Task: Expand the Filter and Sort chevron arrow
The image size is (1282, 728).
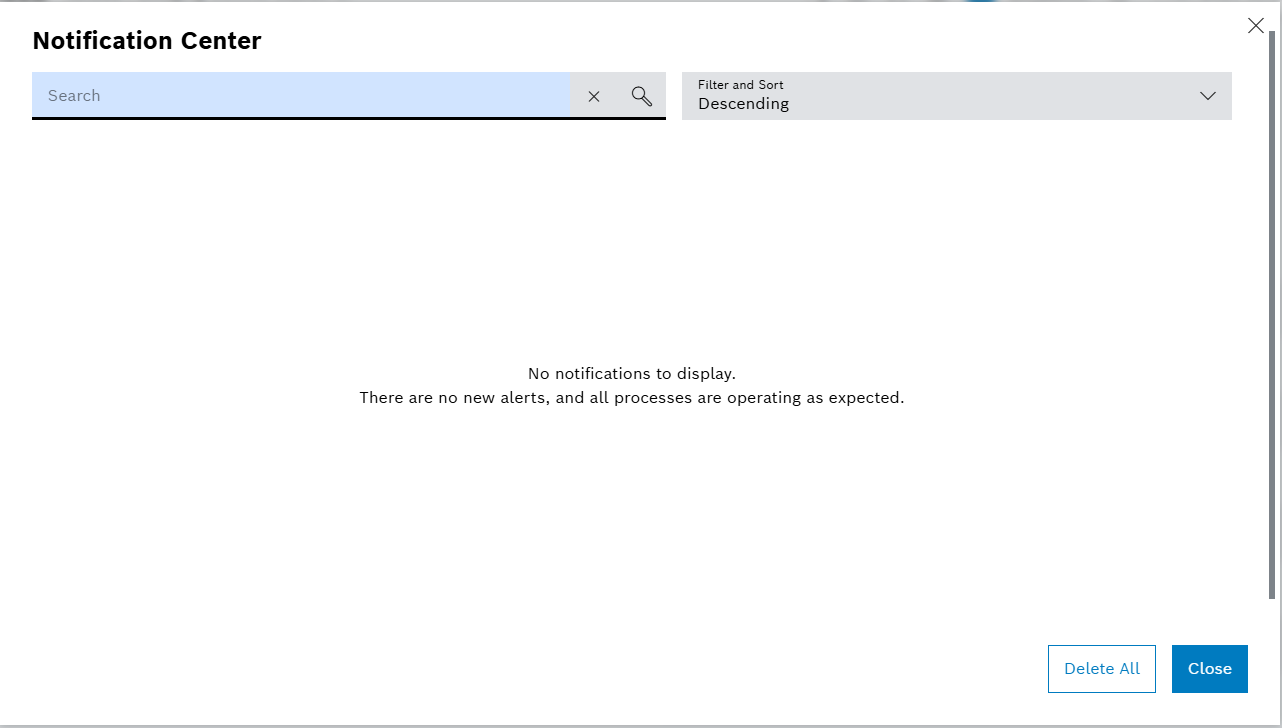Action: coord(1207,96)
